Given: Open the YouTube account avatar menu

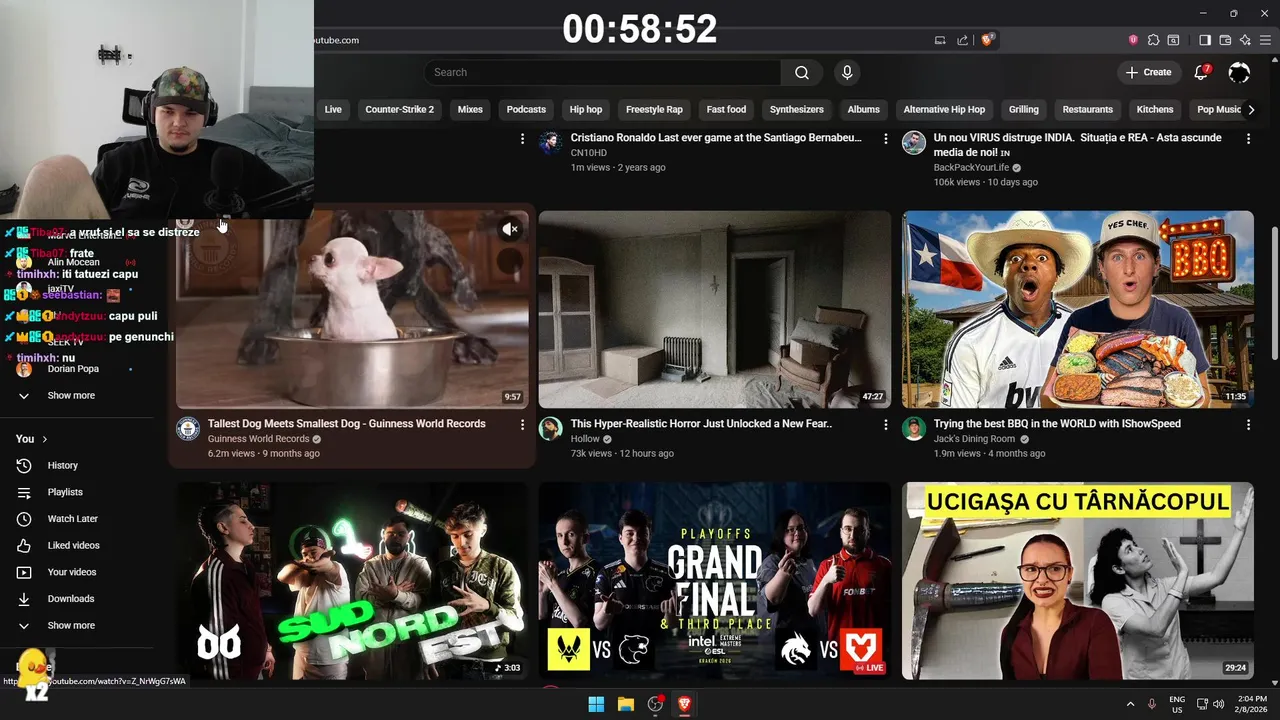Looking at the screenshot, I should coord(1239,72).
